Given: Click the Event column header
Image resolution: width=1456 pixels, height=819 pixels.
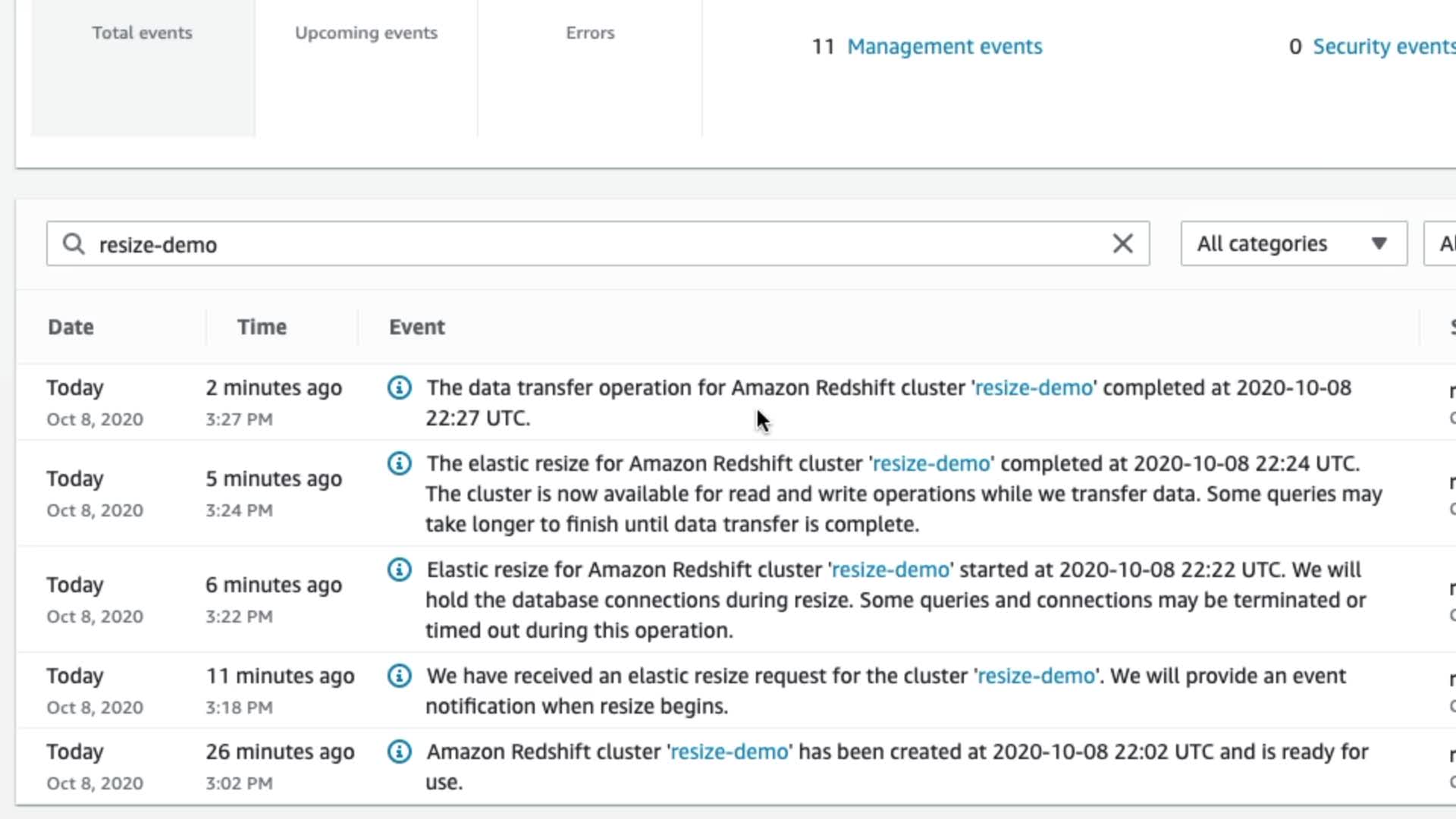Looking at the screenshot, I should [x=417, y=328].
